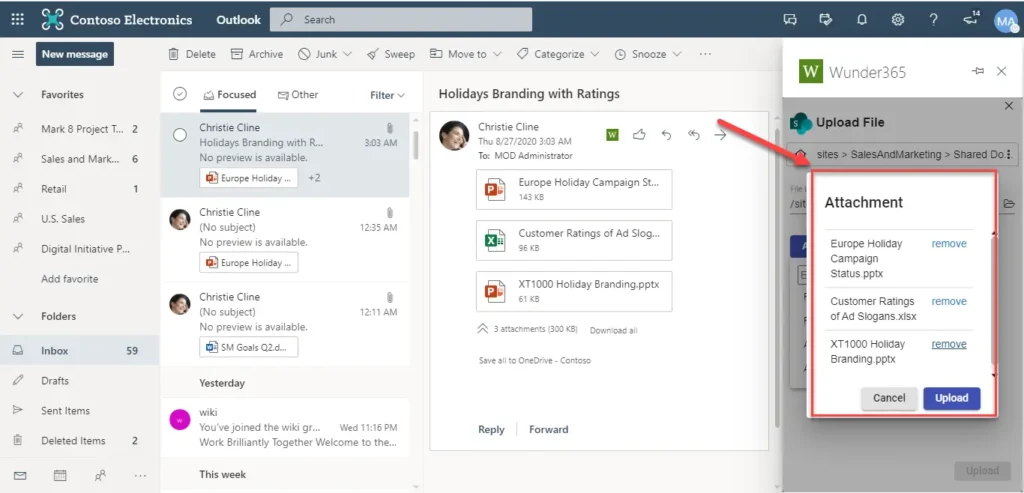The width and height of the screenshot is (1024, 493).
Task: Click the Forward arrow icon in email header
Action: (720, 135)
